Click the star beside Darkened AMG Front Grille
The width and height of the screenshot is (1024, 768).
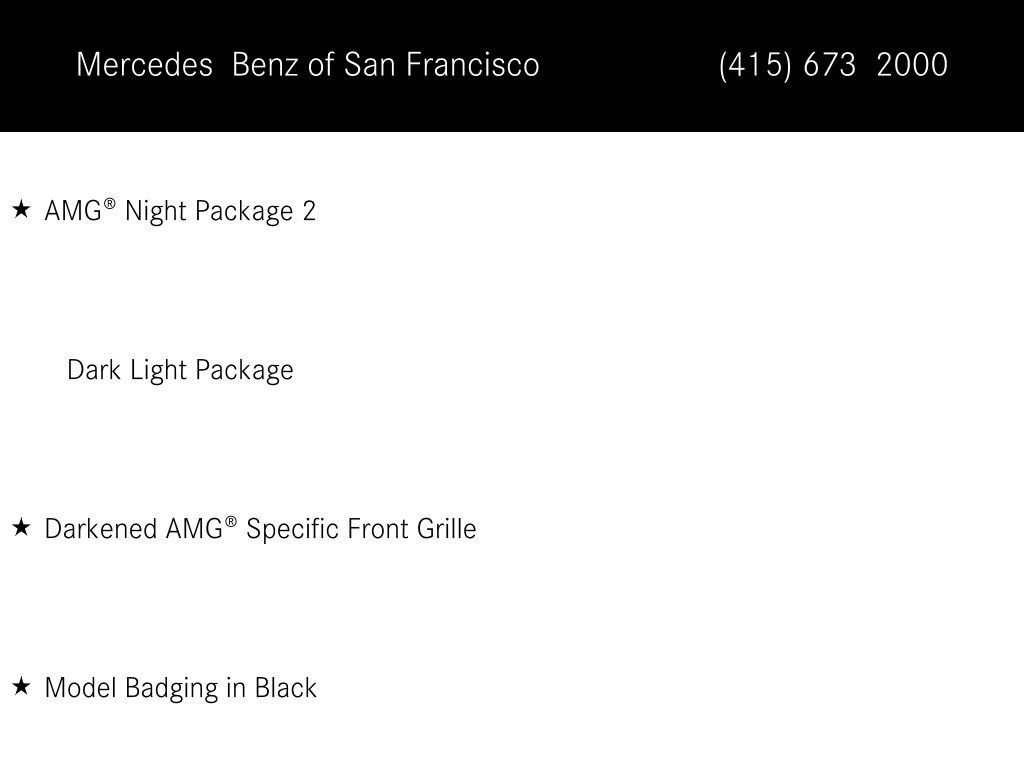click(x=22, y=527)
